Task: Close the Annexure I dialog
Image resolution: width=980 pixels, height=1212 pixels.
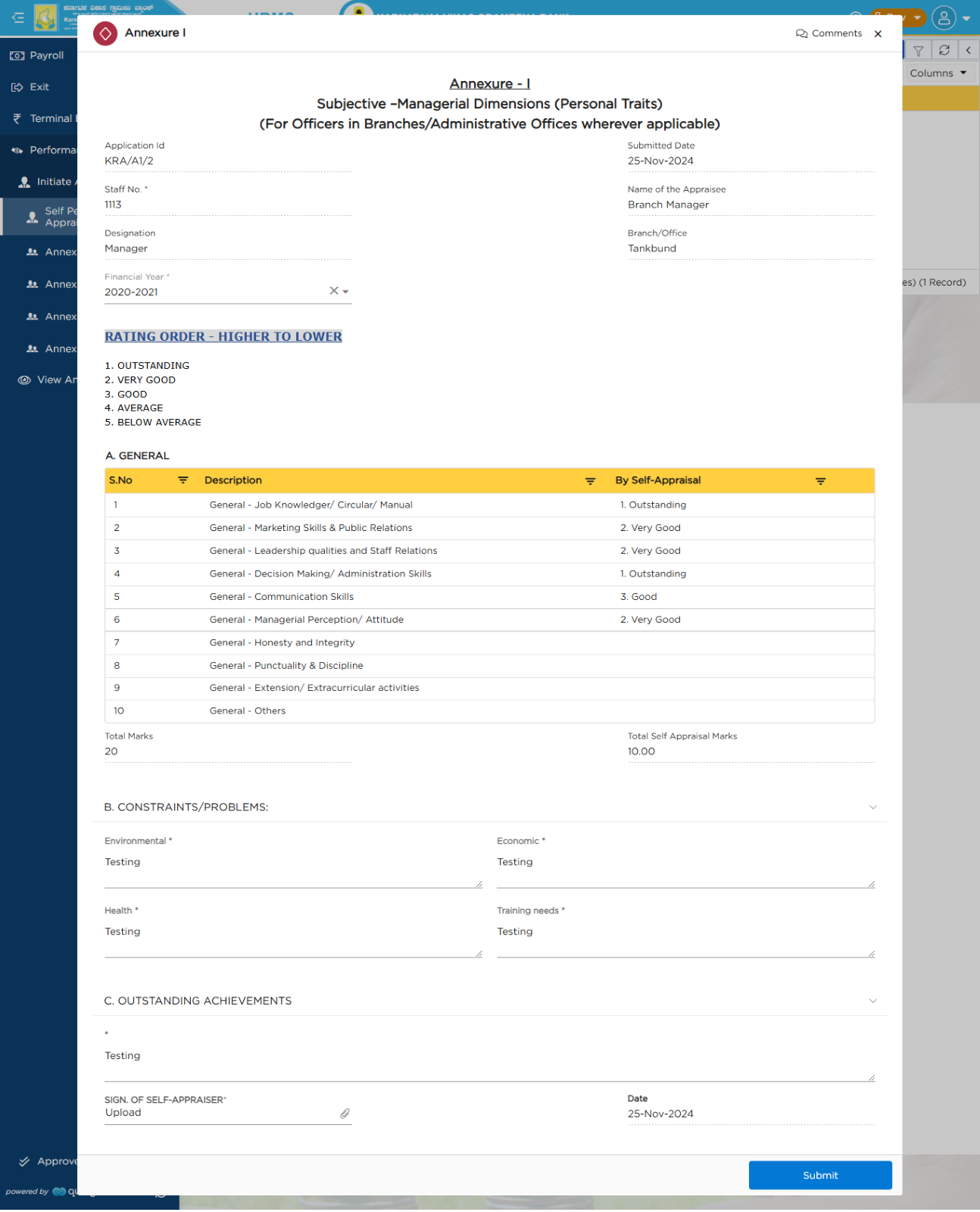Action: coord(878,33)
